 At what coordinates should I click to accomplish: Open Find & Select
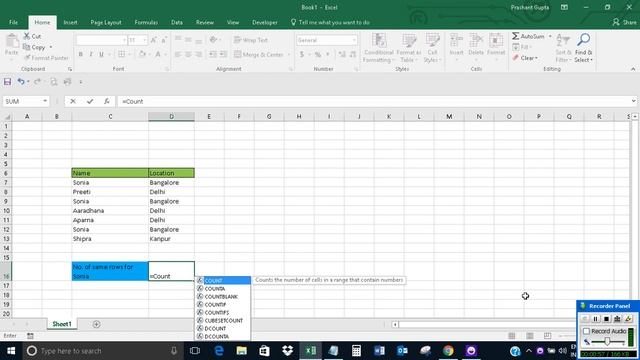pyautogui.click(x=584, y=48)
